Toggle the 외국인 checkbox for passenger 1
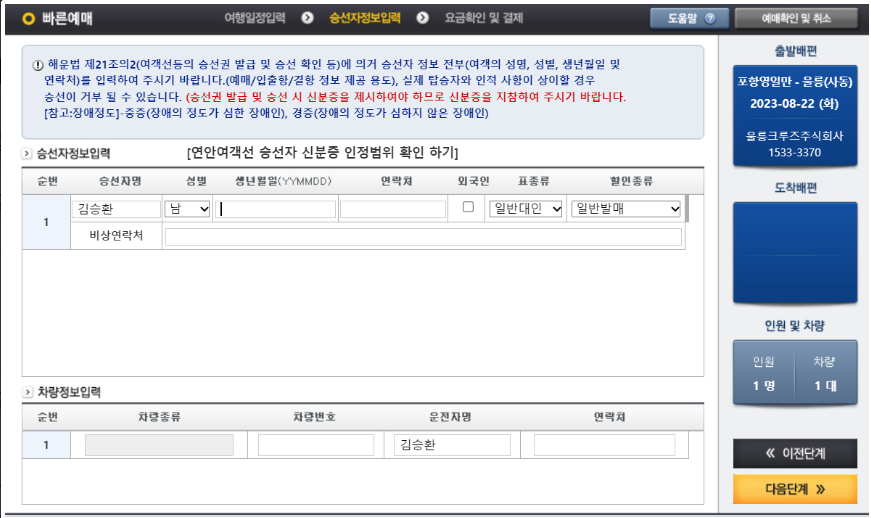The image size is (871, 518). point(468,207)
